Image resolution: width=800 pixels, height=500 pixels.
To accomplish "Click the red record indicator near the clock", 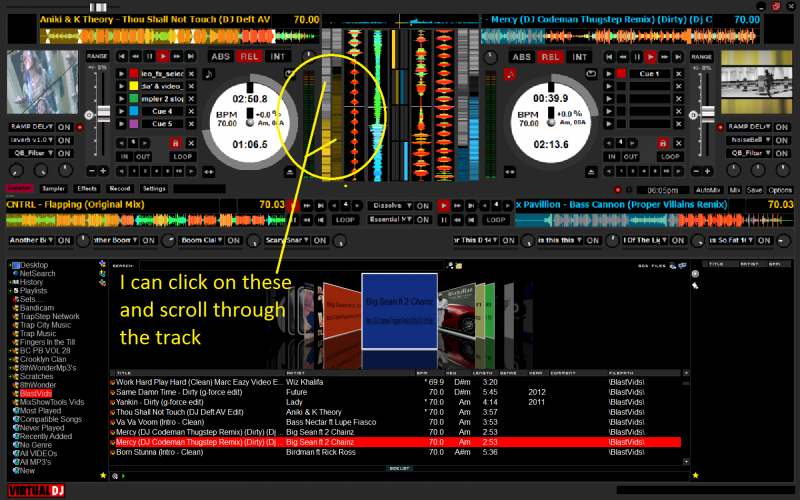I will point(618,190).
